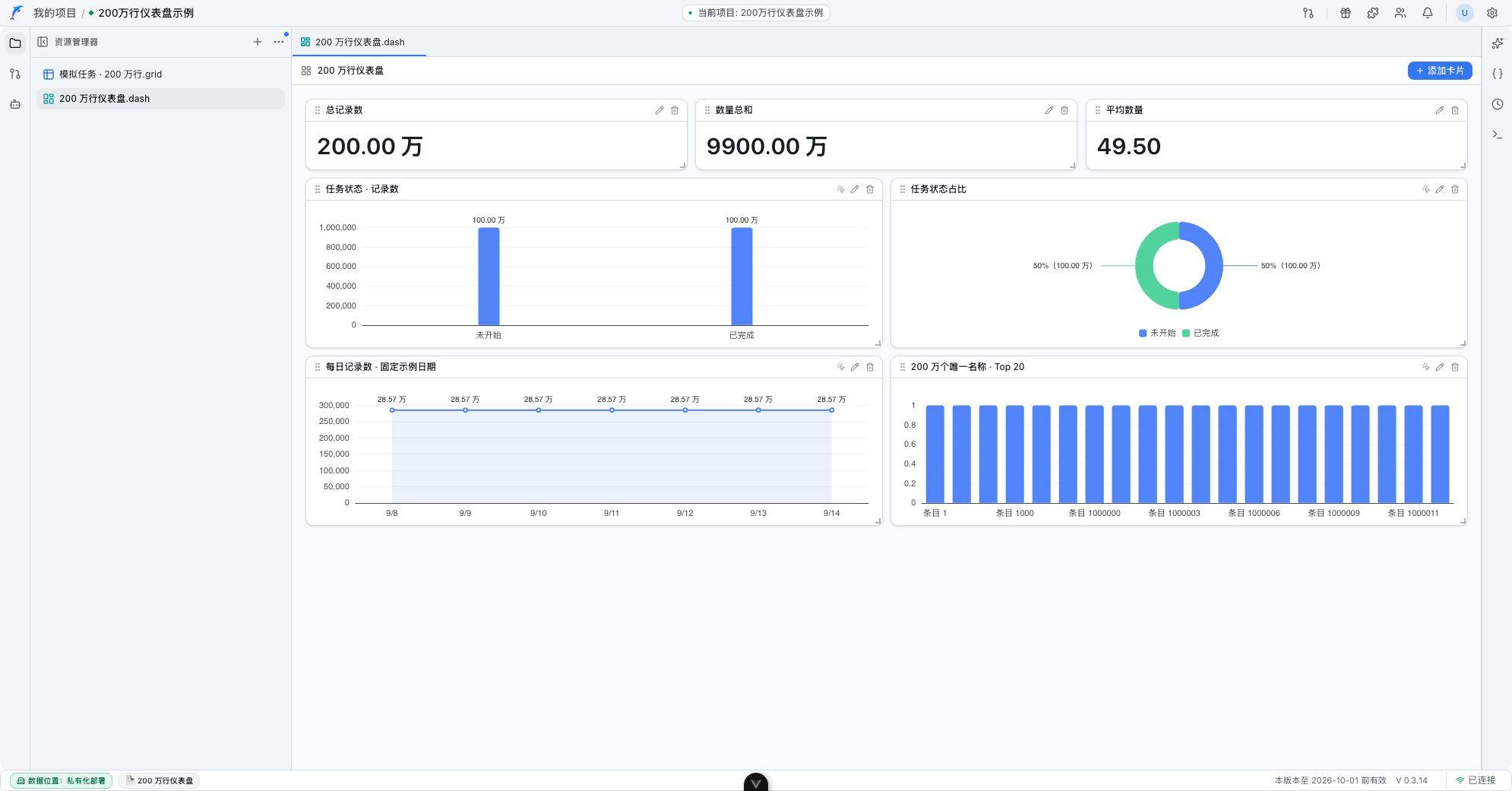Open the more options menu in 资源管理器
The width and height of the screenshot is (1512, 791).
(x=279, y=42)
